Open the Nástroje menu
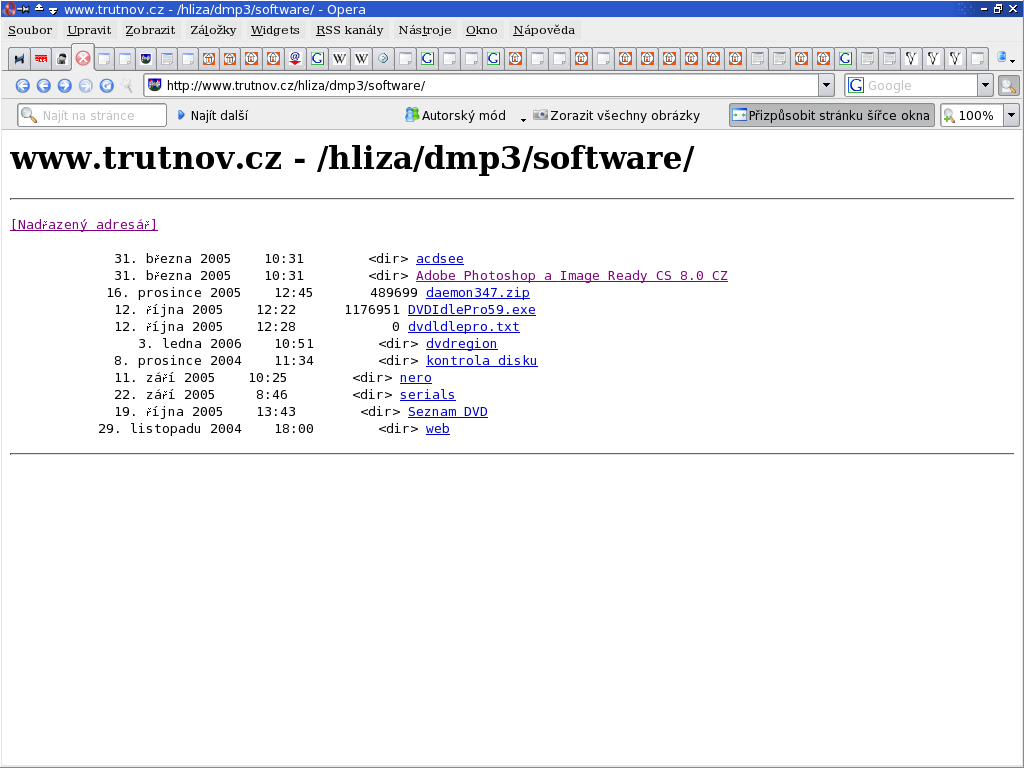Viewport: 1024px width, 768px height. click(x=424, y=30)
